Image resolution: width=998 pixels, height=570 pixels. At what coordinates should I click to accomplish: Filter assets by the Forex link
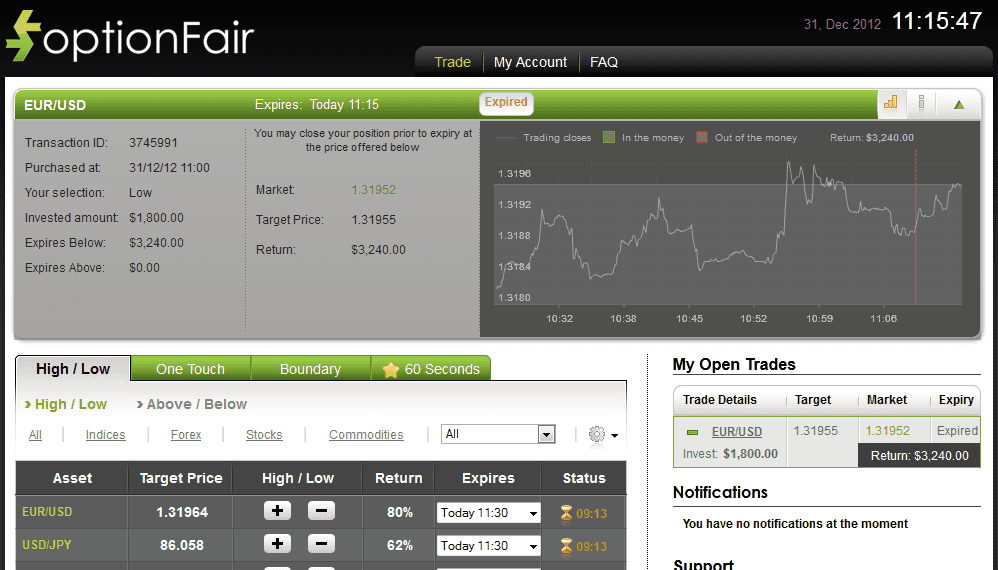tap(186, 435)
